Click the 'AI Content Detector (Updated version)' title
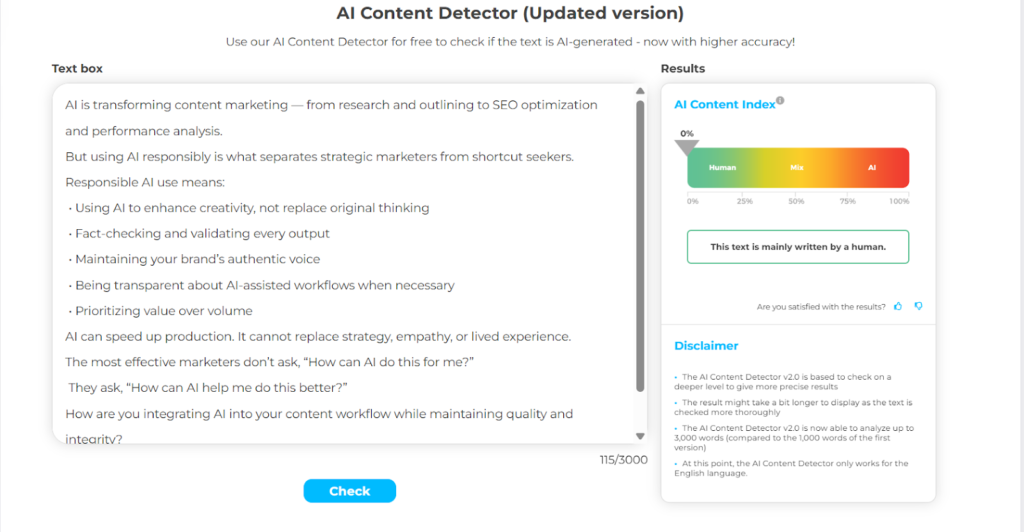The image size is (1024, 532). (510, 13)
